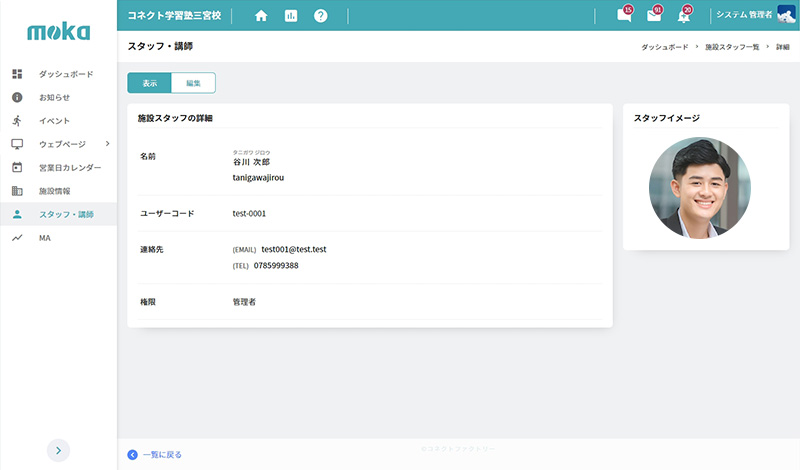The width and height of the screenshot is (800, 470).
Task: Open ダッシュボード in the sidebar
Action: 66,74
